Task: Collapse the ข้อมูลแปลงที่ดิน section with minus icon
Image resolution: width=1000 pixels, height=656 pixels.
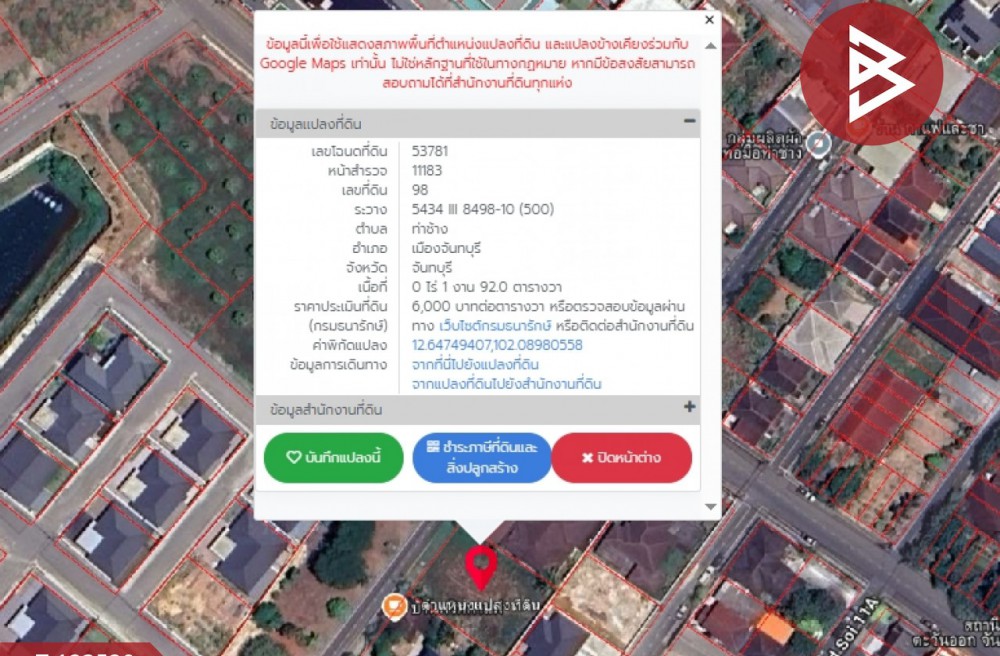Action: pos(689,122)
